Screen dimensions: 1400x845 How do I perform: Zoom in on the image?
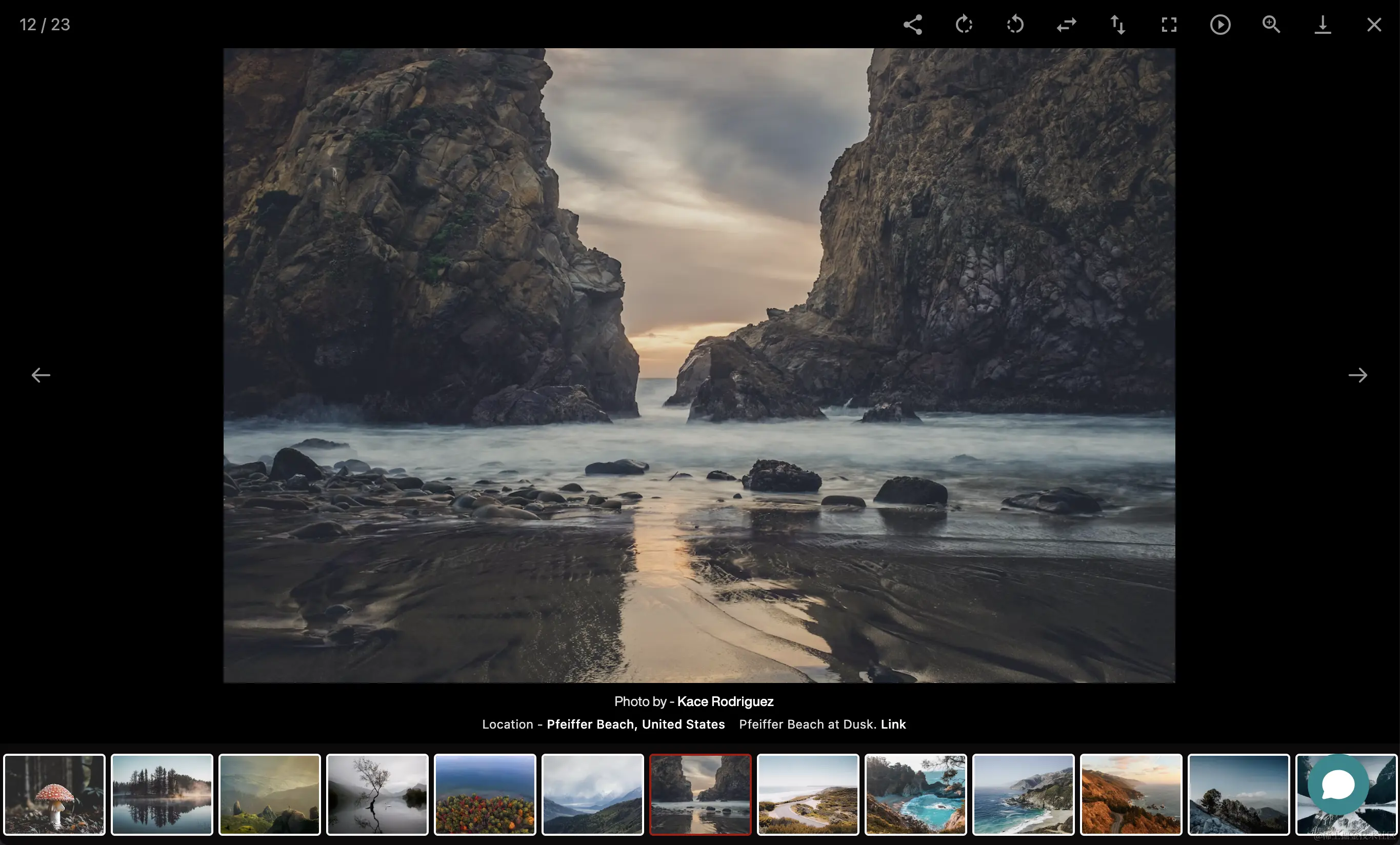pos(1271,25)
